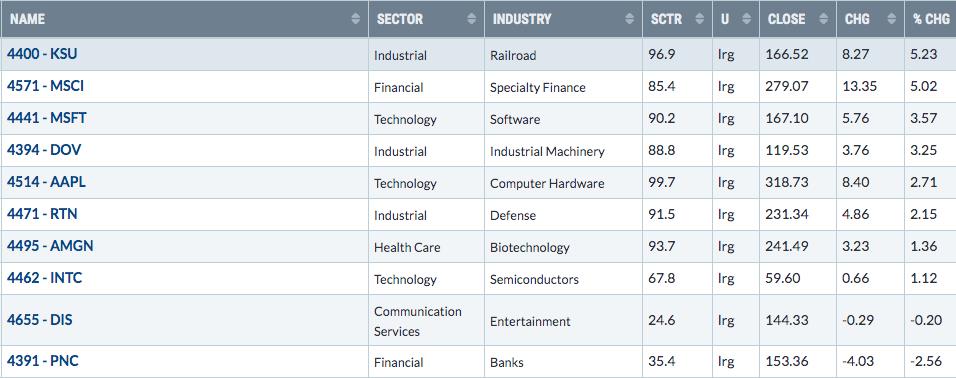This screenshot has height=378, width=956.
Task: Open the 4462 - INTC link
Action: pyautogui.click(x=45, y=278)
